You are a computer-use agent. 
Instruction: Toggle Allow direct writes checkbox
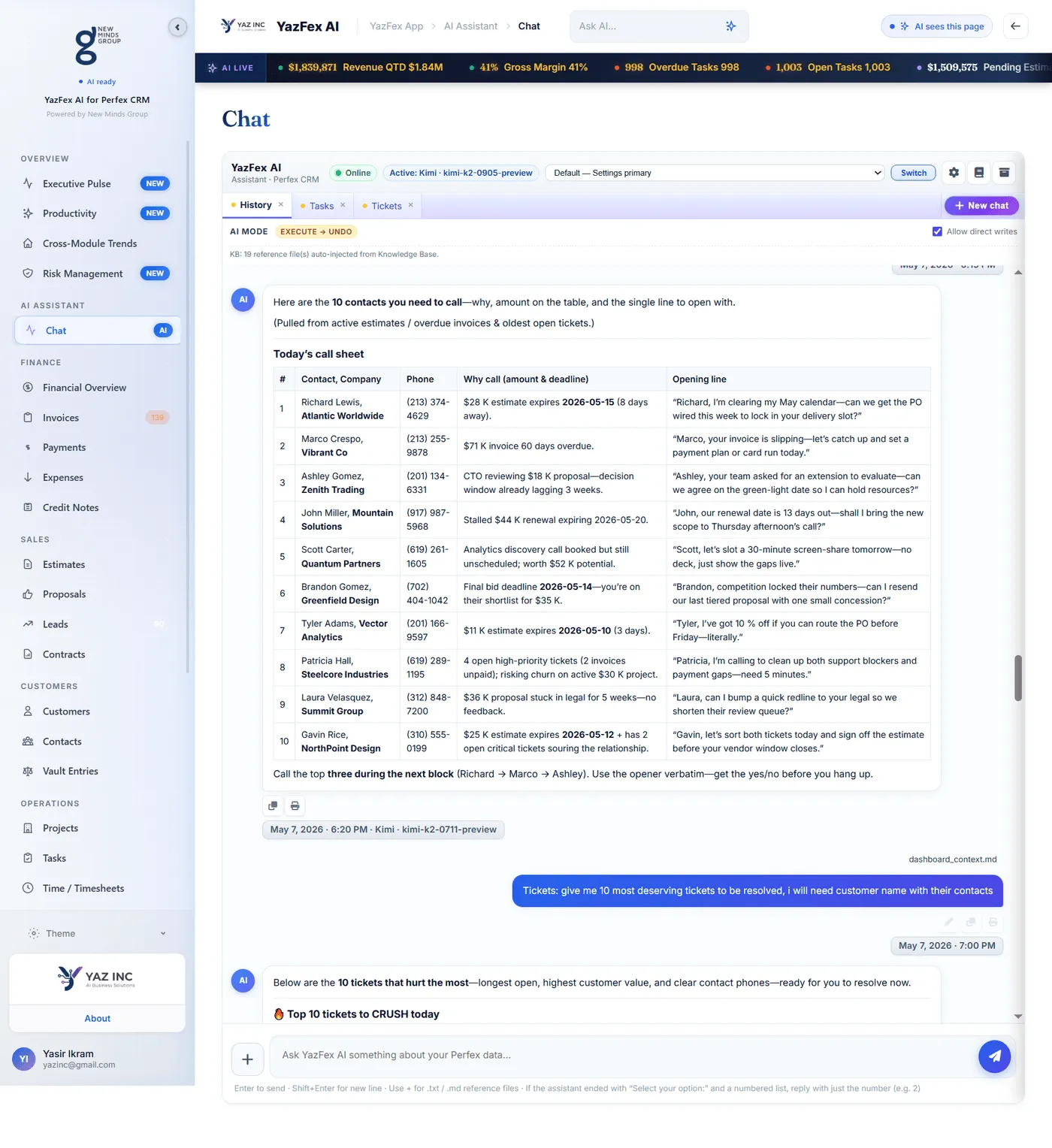point(937,232)
